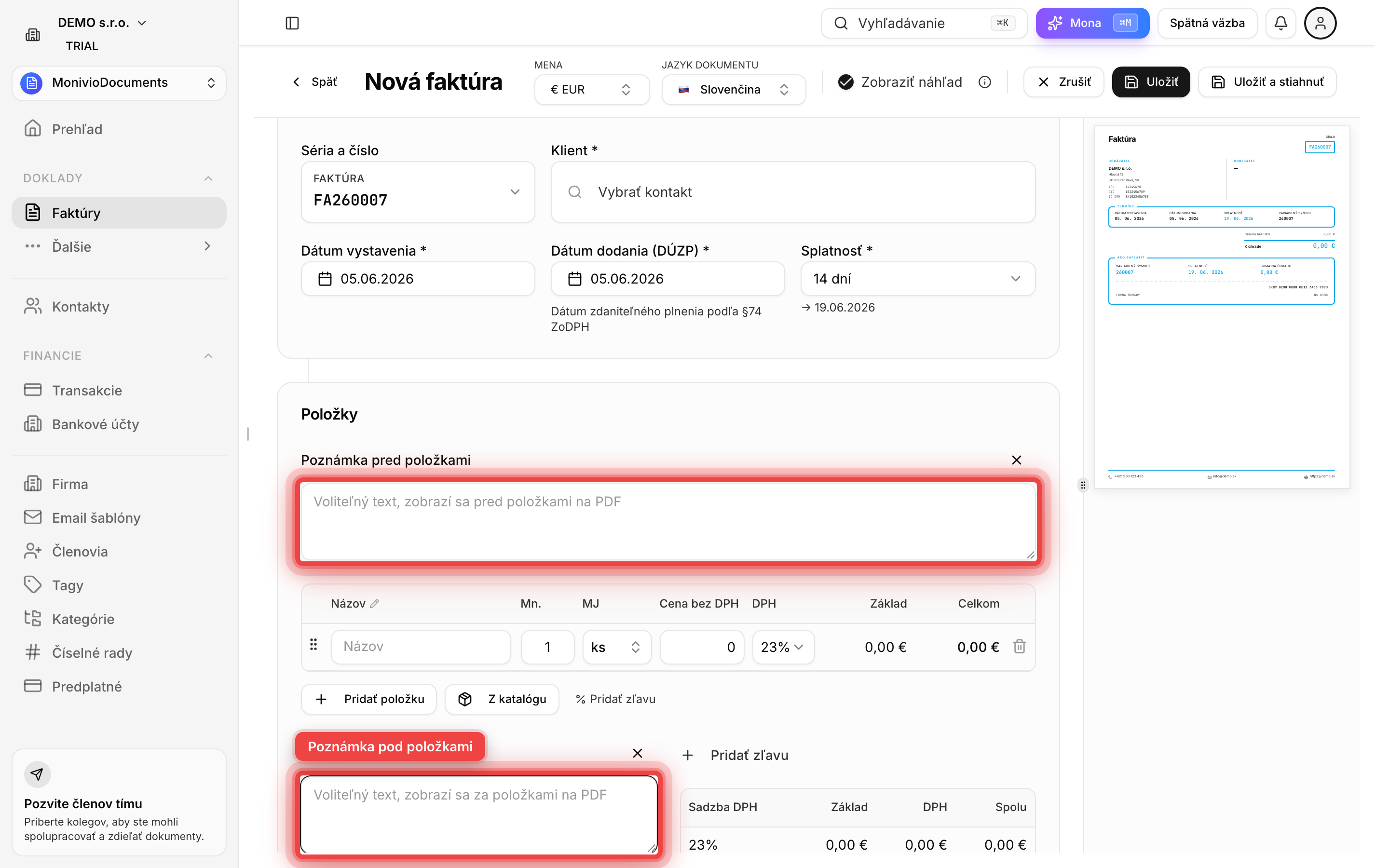Click the invoice PDF preview thumbnail

(x=1221, y=307)
